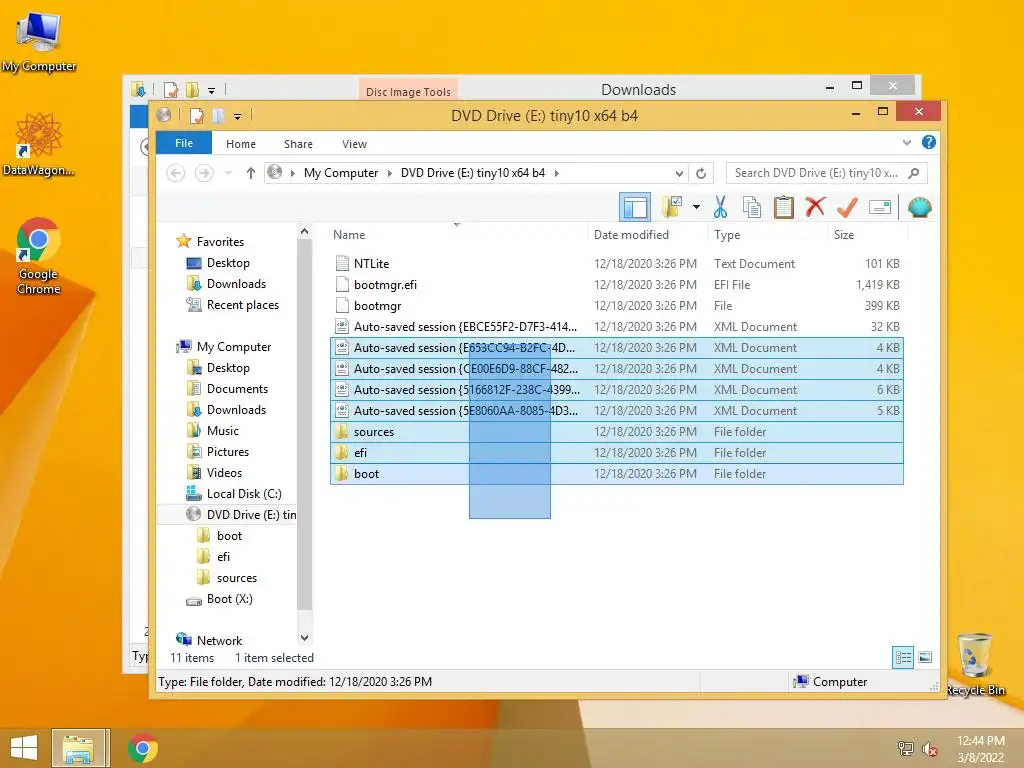1024x768 pixels.
Task: Click the Rename icon in toolbar
Action: click(x=880, y=208)
